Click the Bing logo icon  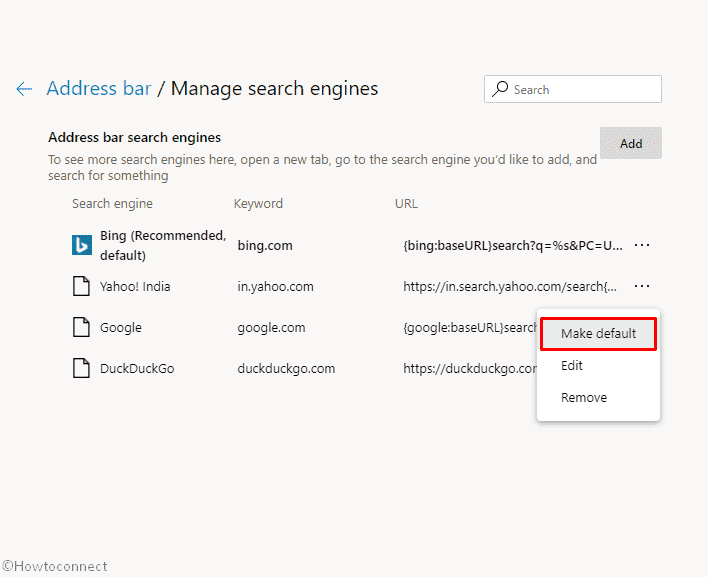(x=82, y=245)
